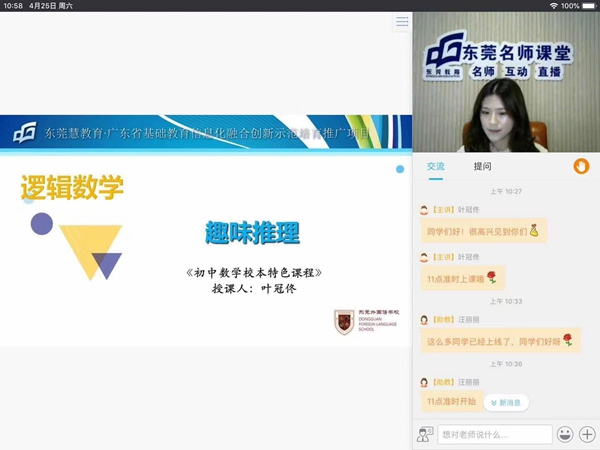Tap the battery indicator in status bar
This screenshot has height=450, width=600.
coord(589,6)
